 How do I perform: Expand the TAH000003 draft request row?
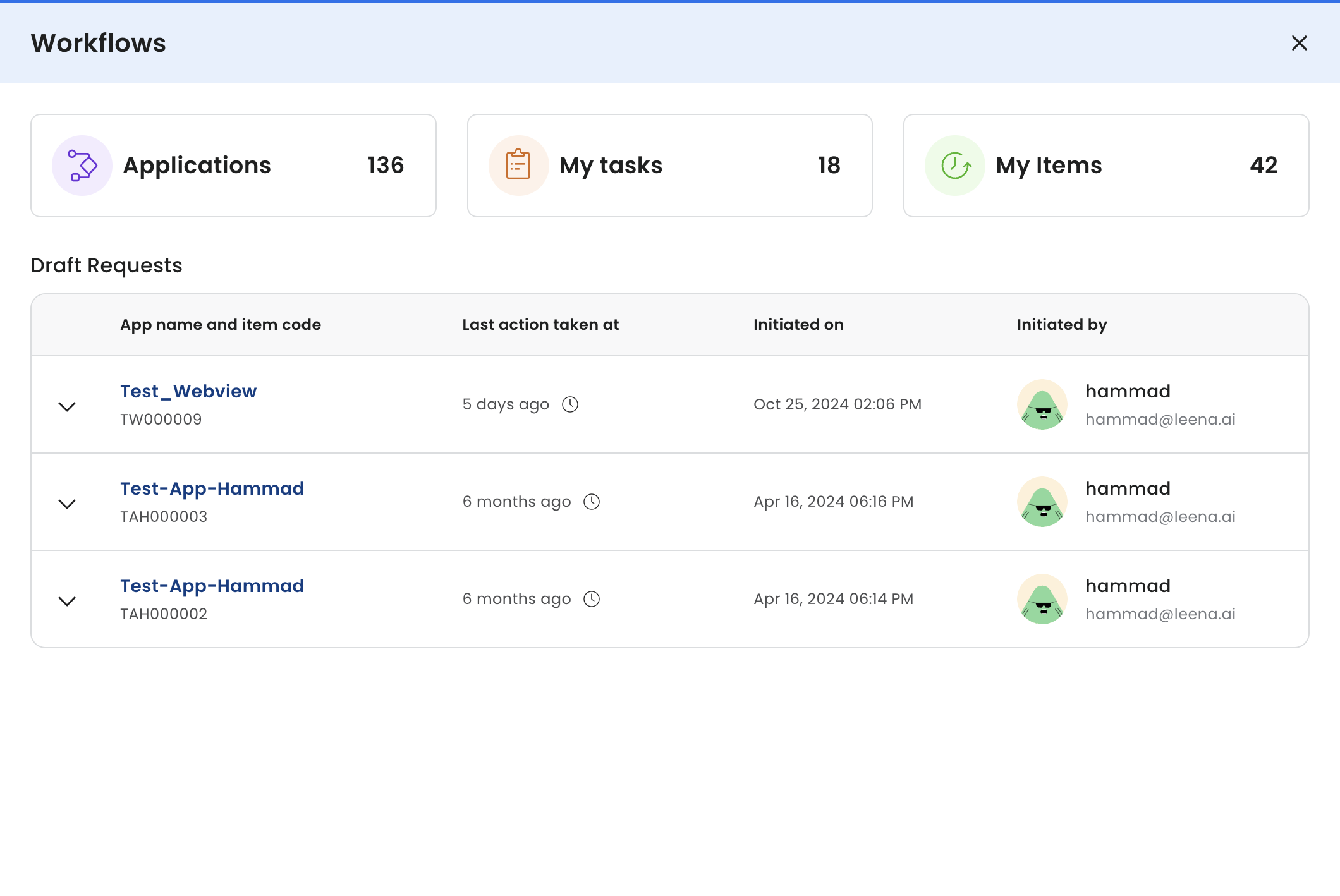pos(67,504)
